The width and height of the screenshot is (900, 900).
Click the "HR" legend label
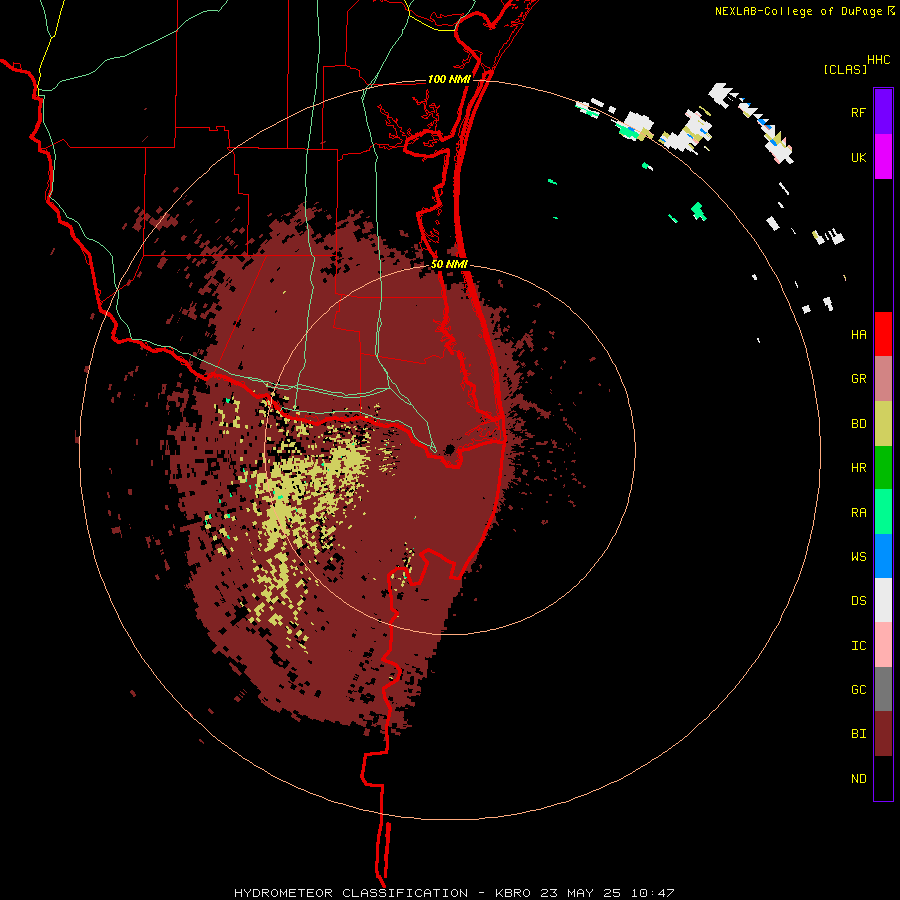tap(858, 468)
